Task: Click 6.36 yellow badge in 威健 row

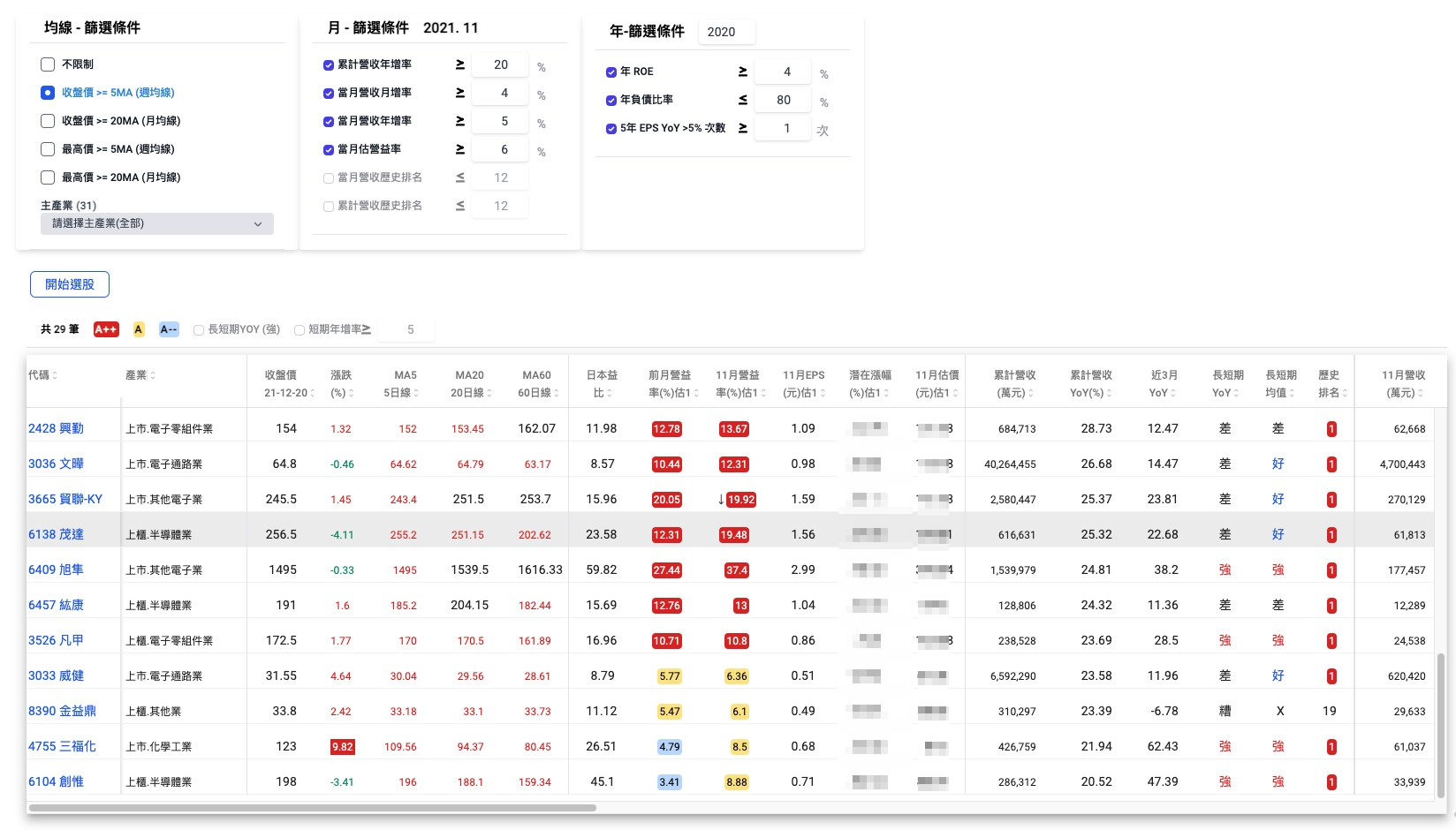Action: (737, 676)
